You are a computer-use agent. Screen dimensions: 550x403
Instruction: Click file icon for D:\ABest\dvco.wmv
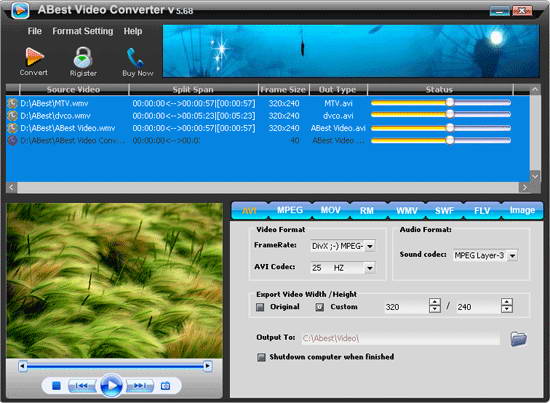click(13, 116)
